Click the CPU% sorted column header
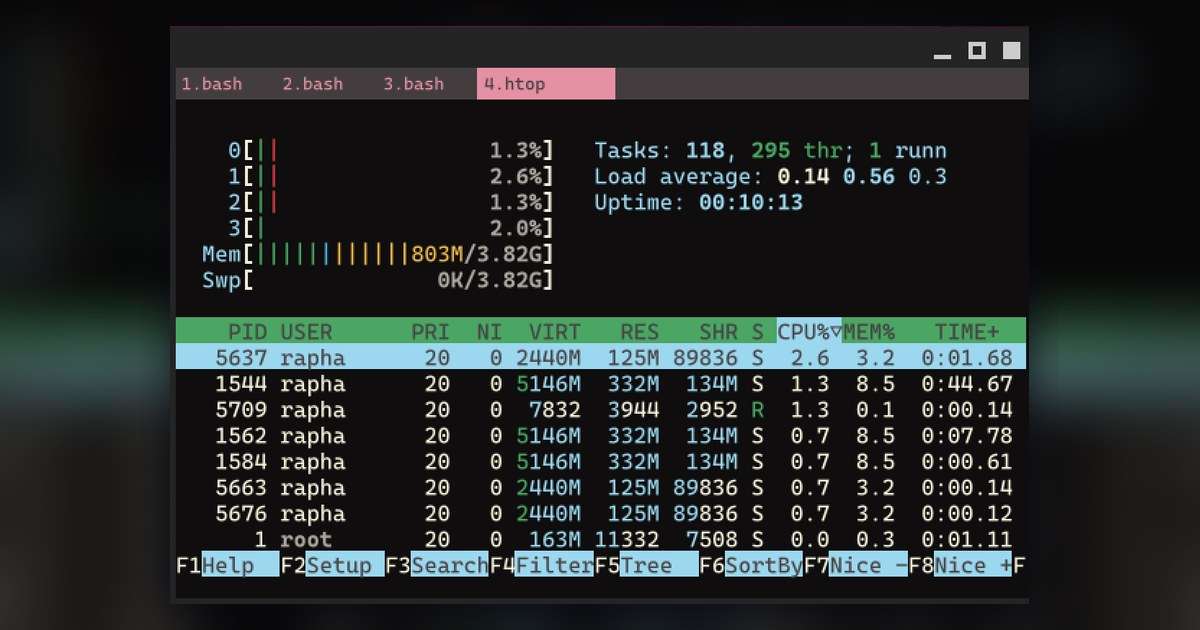1200x630 pixels. point(809,332)
